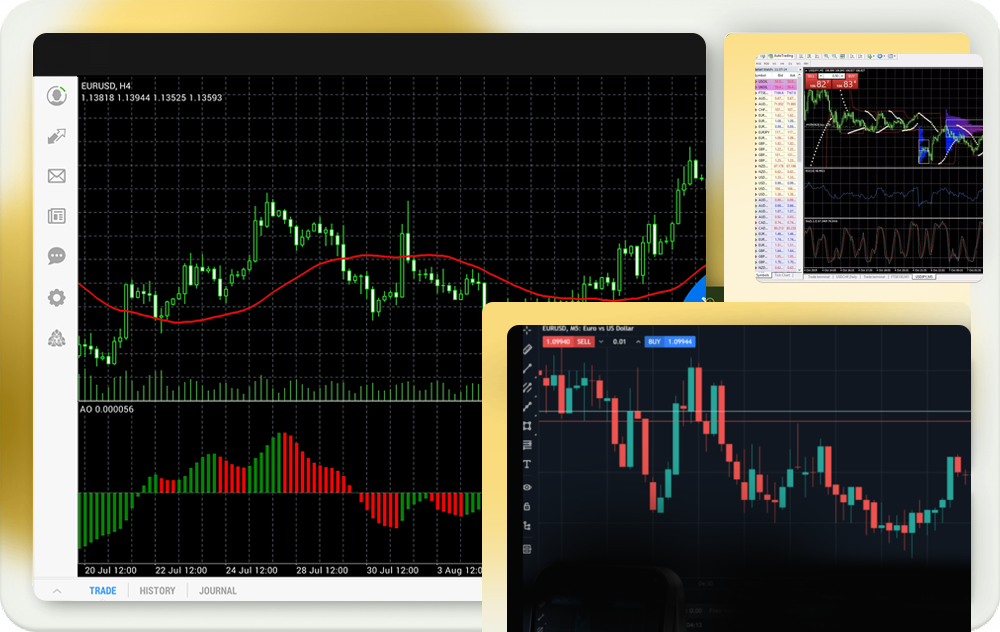Open the account profile icon in sidebar
The height and width of the screenshot is (632, 1000).
click(56, 96)
